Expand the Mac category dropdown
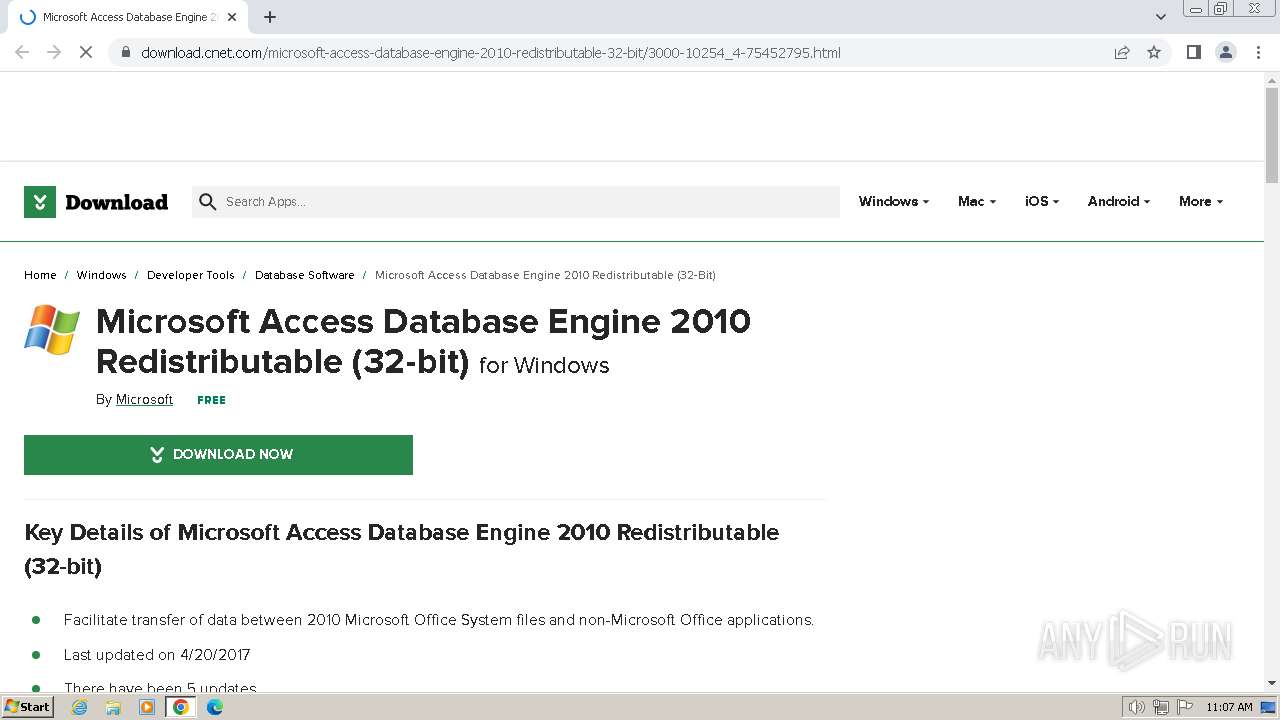The height and width of the screenshot is (720, 1280). (x=976, y=201)
